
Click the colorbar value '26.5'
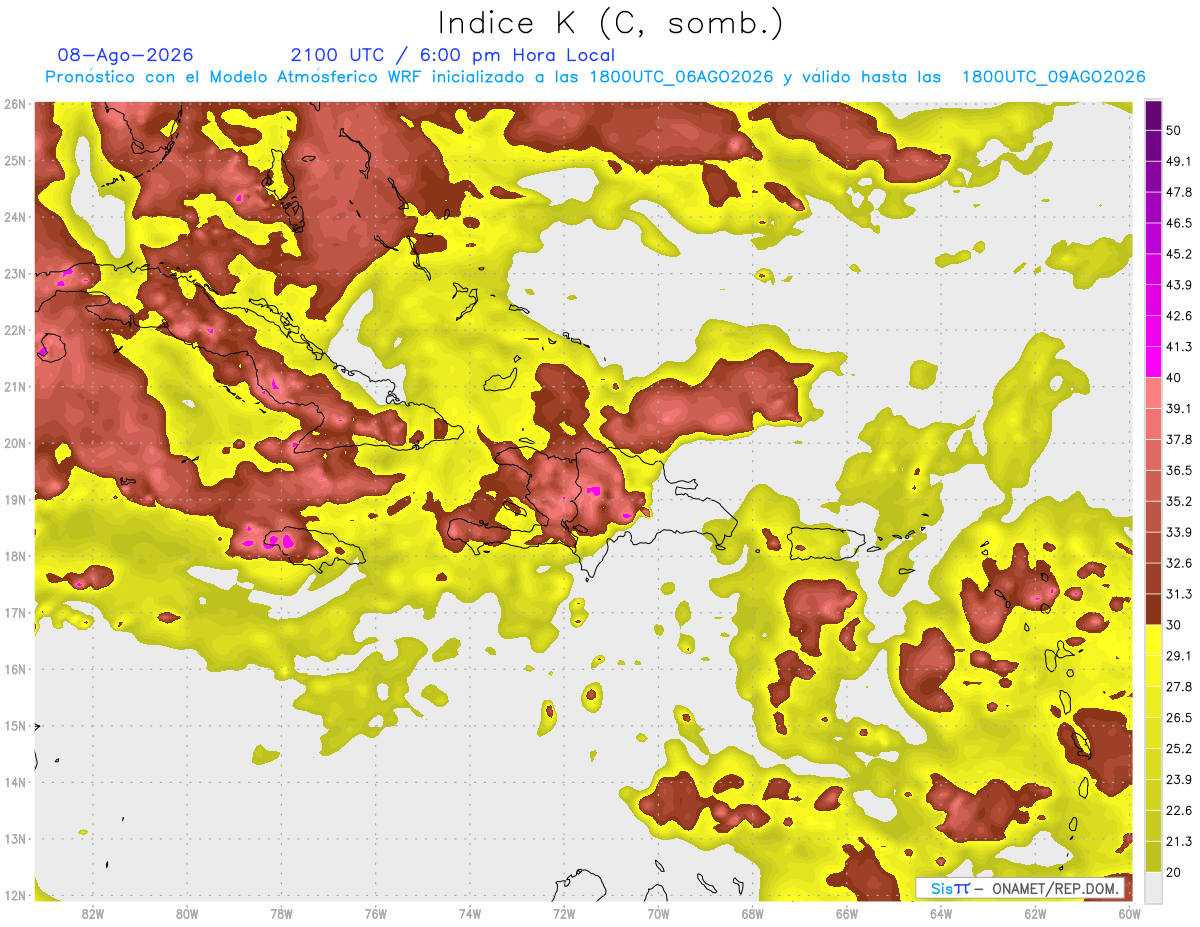1179,718
